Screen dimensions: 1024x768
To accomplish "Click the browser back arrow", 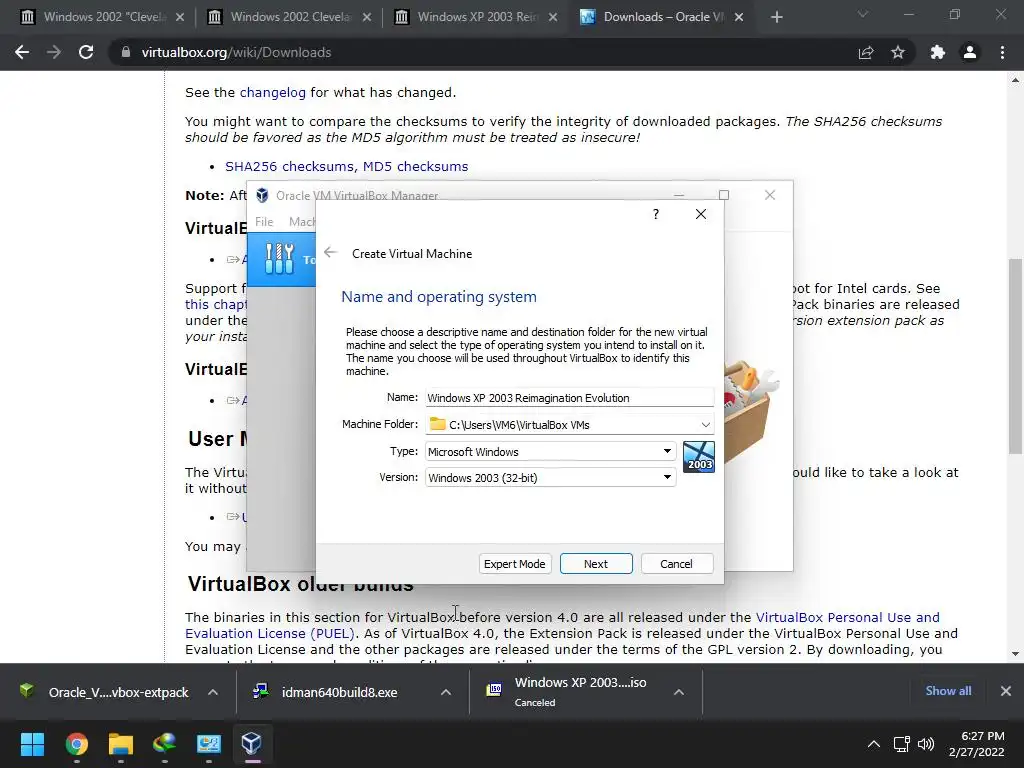I will [x=22, y=52].
